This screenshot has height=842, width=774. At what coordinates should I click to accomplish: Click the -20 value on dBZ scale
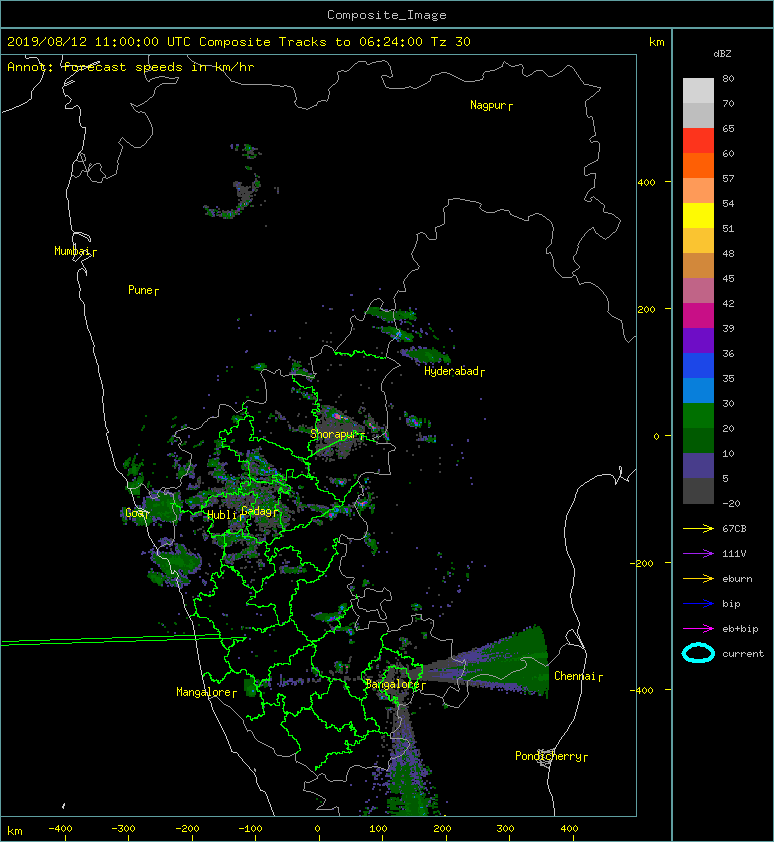(731, 504)
